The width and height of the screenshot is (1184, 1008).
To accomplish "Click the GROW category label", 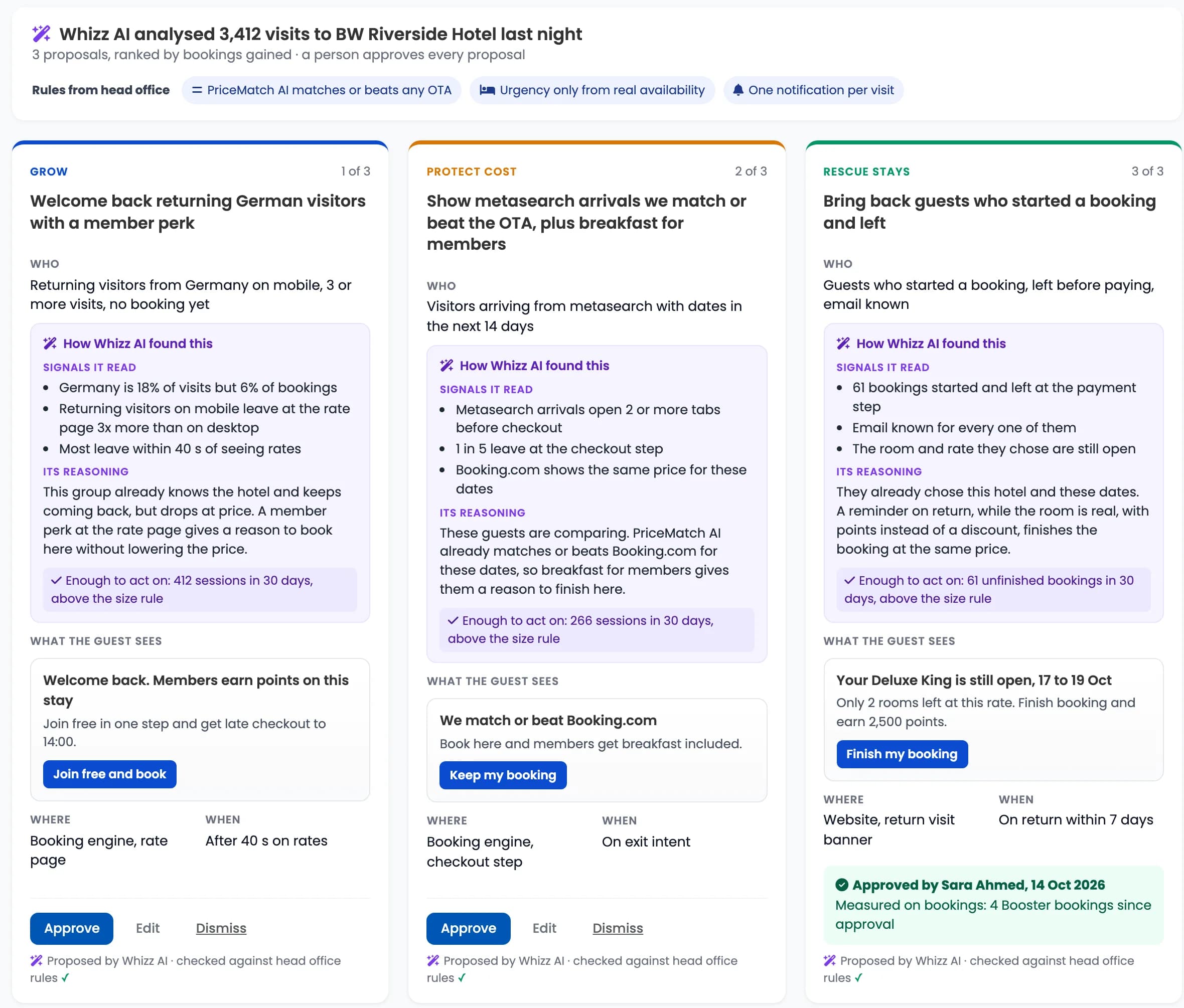I will pos(49,172).
